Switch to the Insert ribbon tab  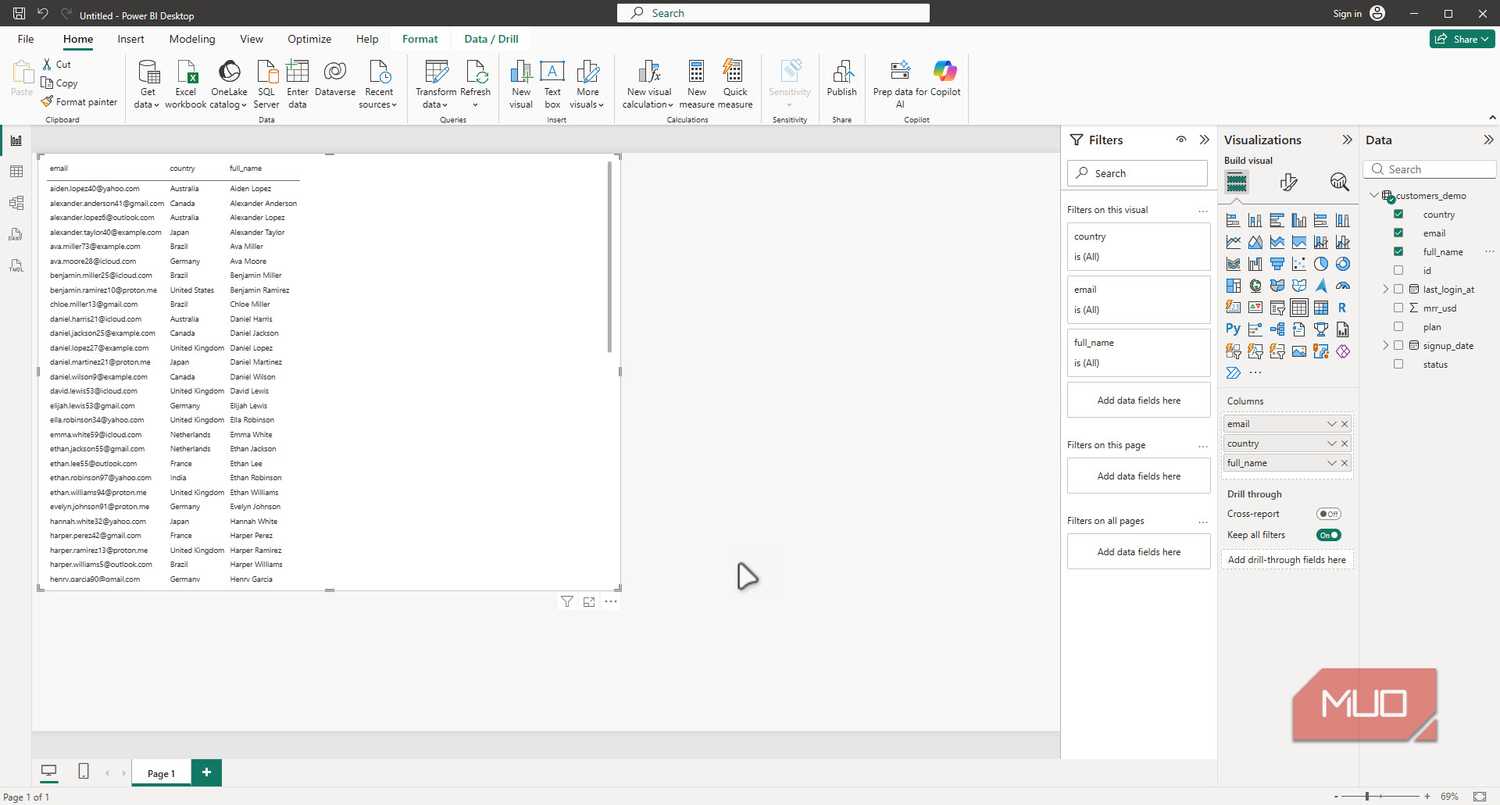(x=131, y=39)
